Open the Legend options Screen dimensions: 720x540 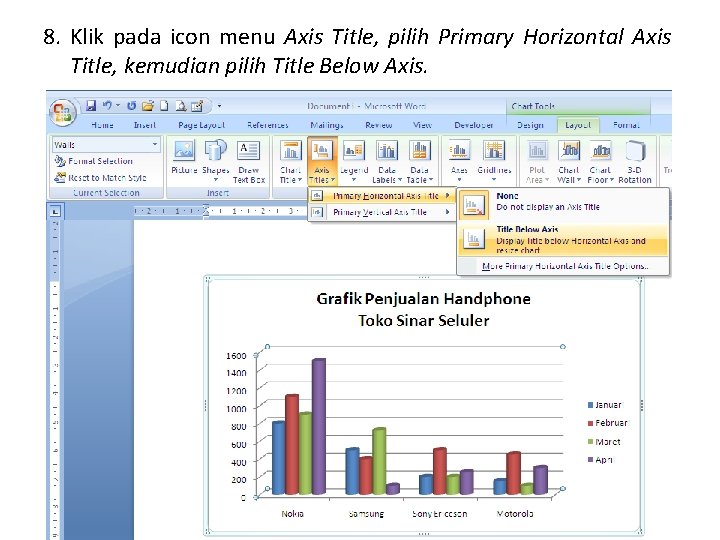[x=354, y=161]
